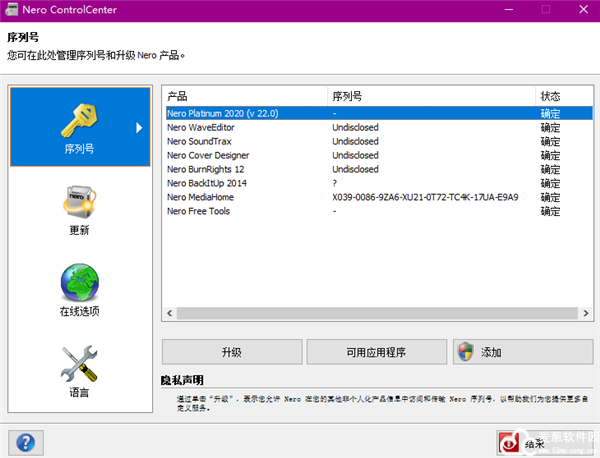This screenshot has height=458, width=600.
Task: Select the Nero WaveEditor row
Action: [379, 127]
